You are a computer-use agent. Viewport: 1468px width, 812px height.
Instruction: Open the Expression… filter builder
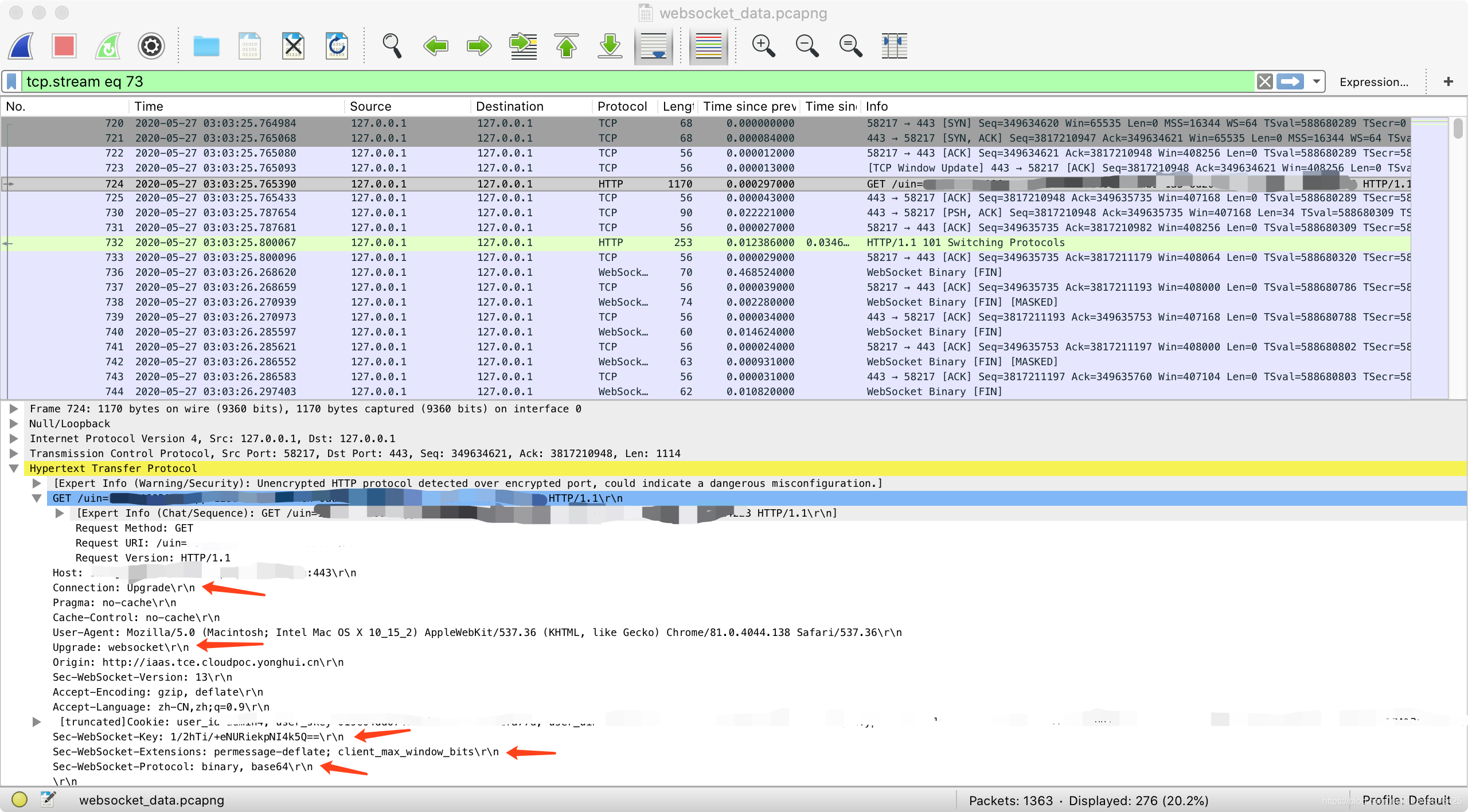pos(1373,82)
